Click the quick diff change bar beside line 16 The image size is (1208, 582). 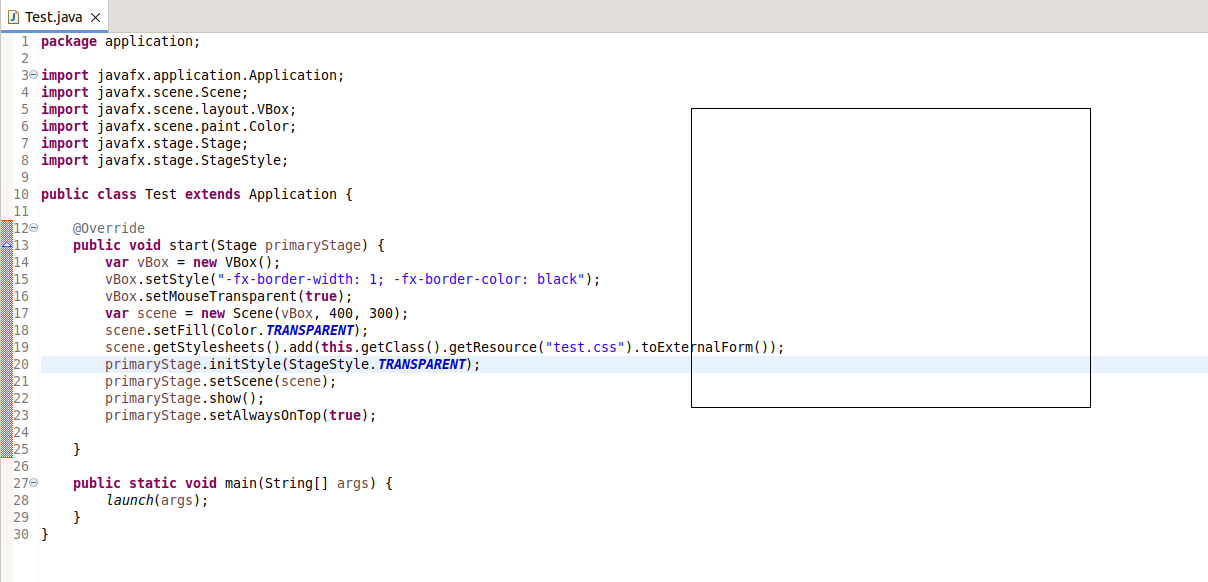point(6,296)
